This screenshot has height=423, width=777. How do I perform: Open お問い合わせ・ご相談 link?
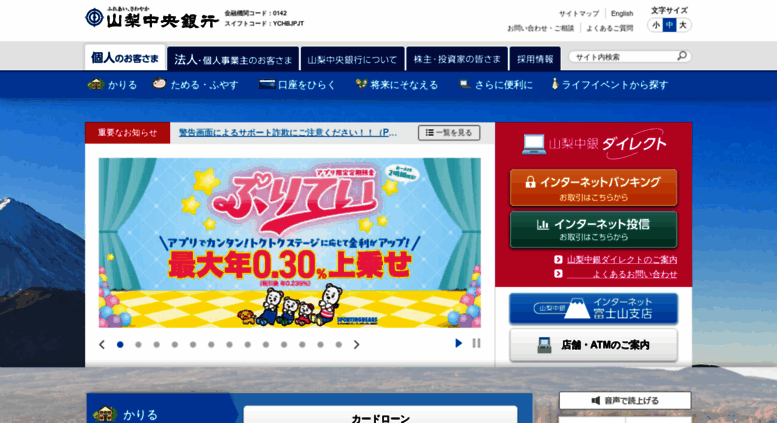coord(541,28)
